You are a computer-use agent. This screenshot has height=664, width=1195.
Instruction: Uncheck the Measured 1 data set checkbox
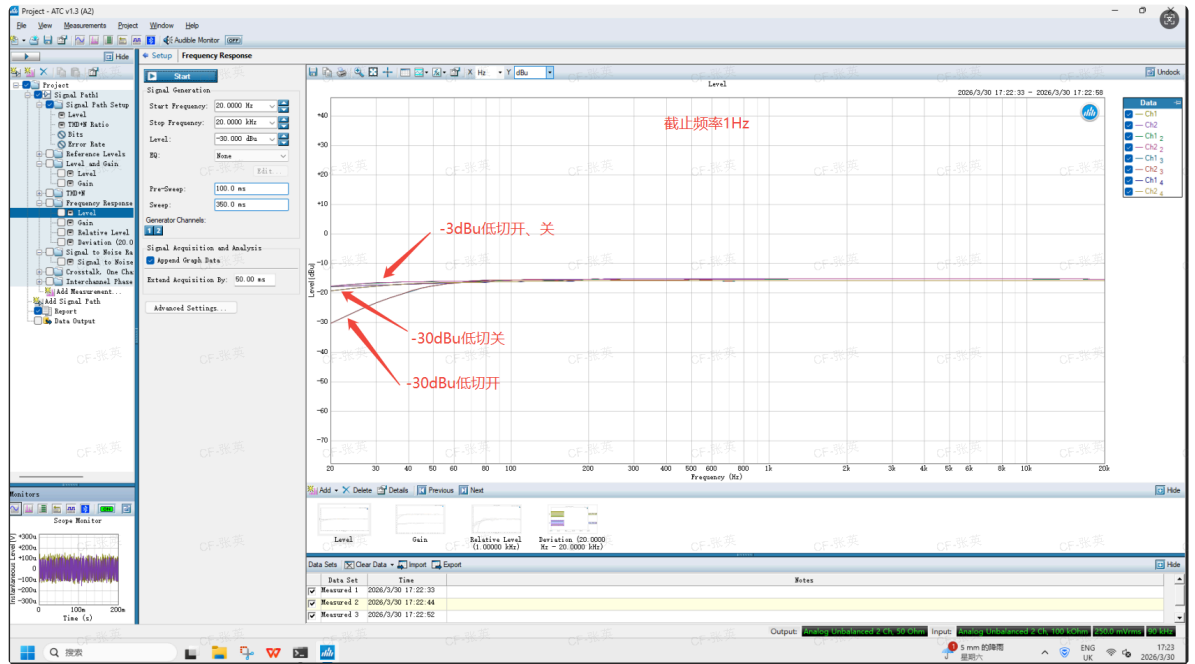[312, 591]
